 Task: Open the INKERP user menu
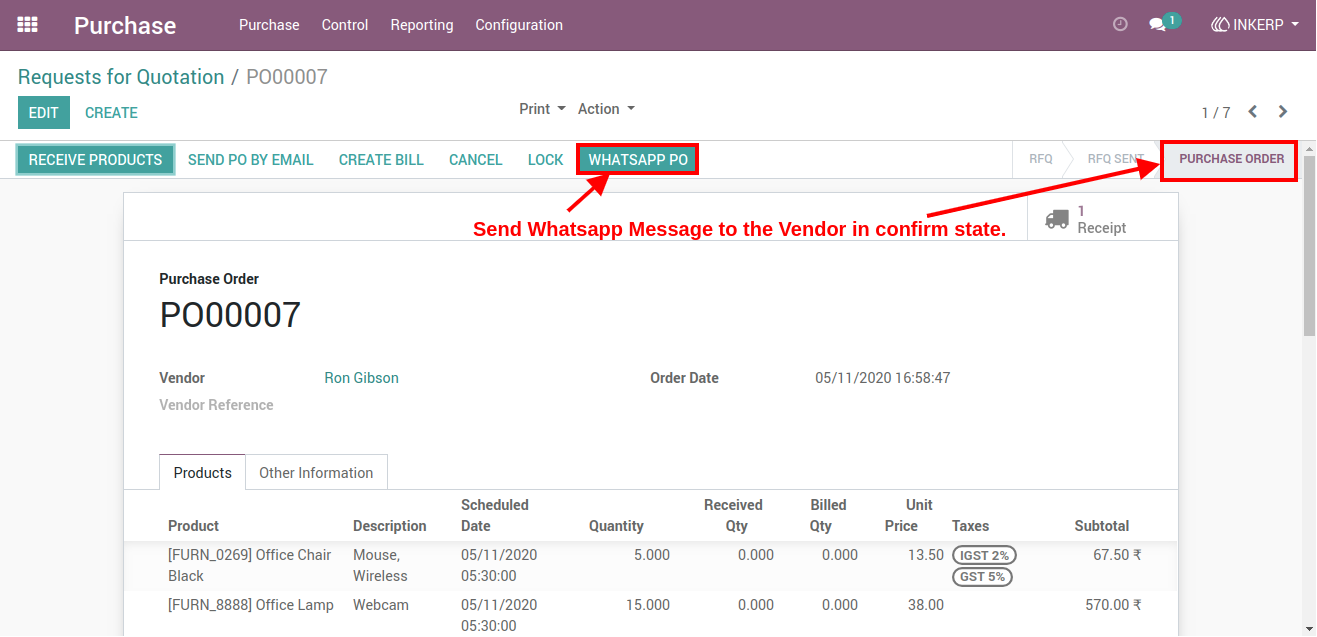tap(1255, 24)
